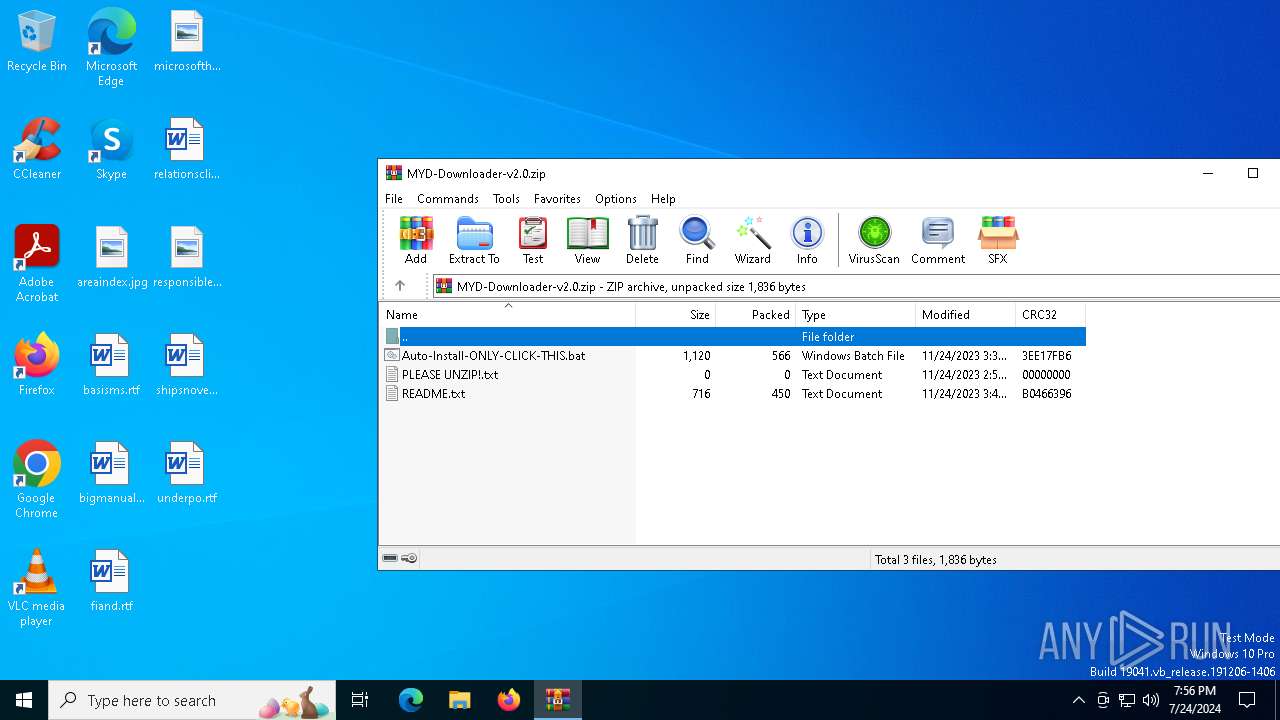Open File Explorer from the taskbar

pos(459,700)
